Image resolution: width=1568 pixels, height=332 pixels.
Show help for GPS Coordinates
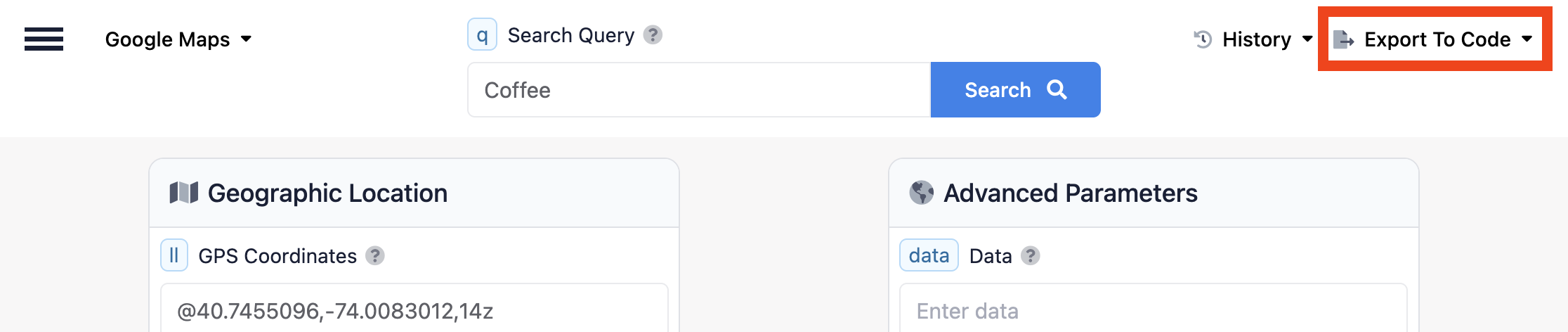click(x=375, y=256)
